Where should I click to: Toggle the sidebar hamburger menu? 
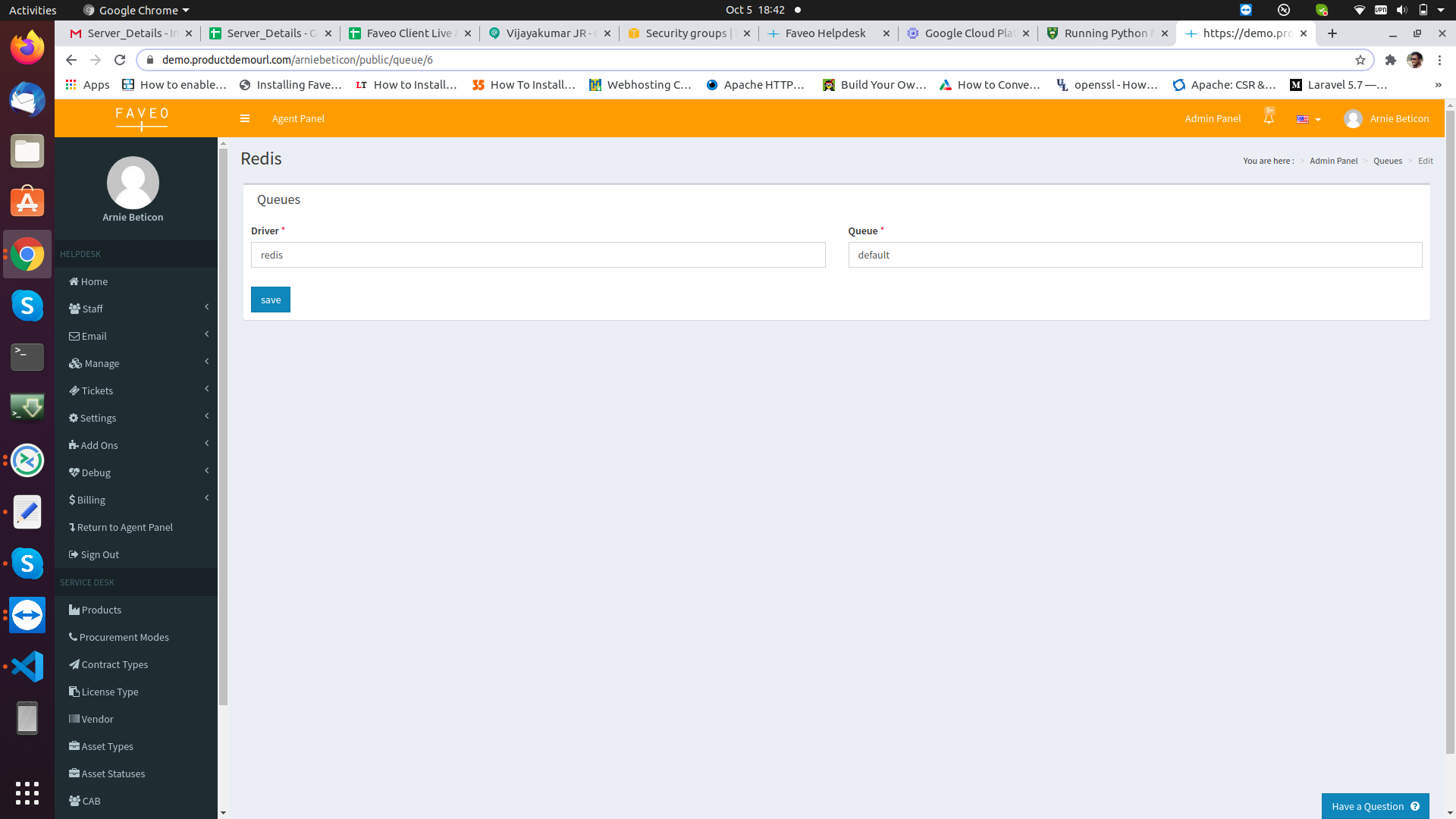pos(244,118)
